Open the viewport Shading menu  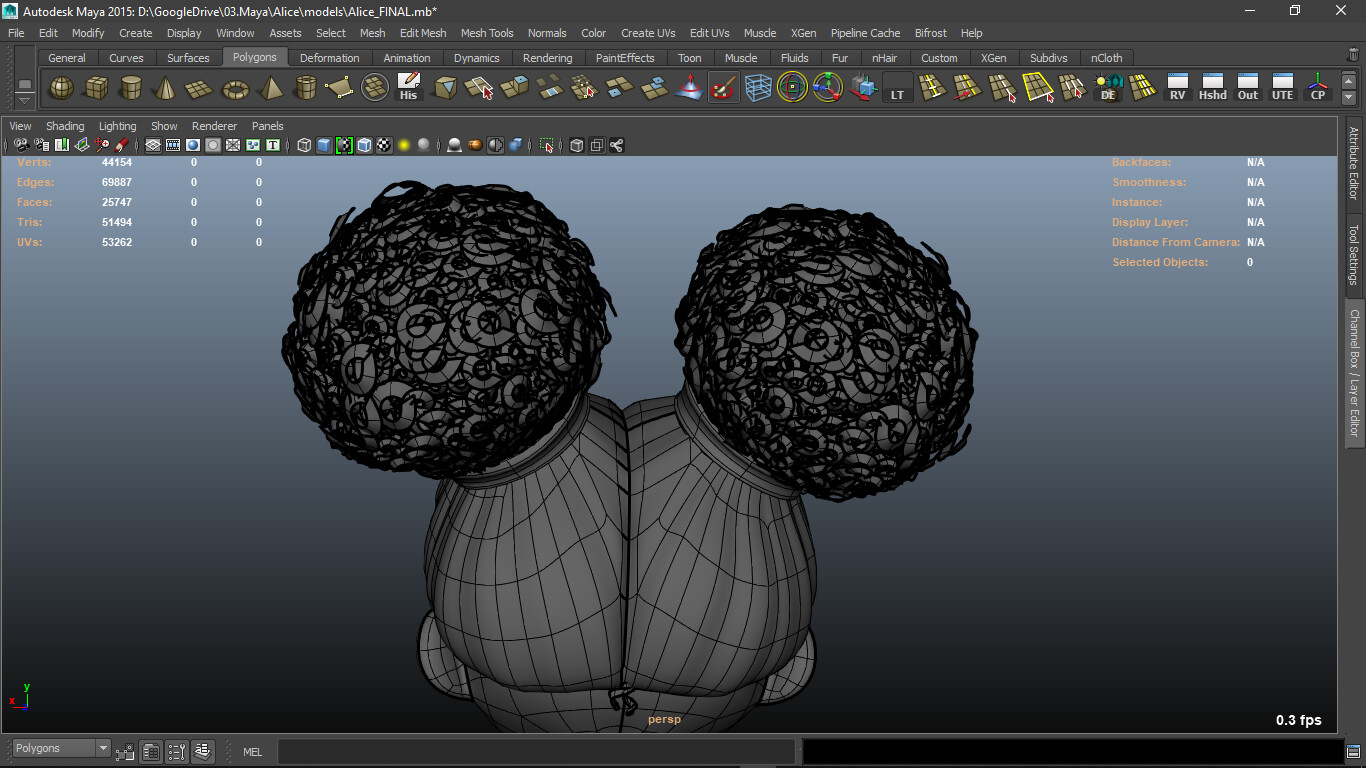(65, 126)
